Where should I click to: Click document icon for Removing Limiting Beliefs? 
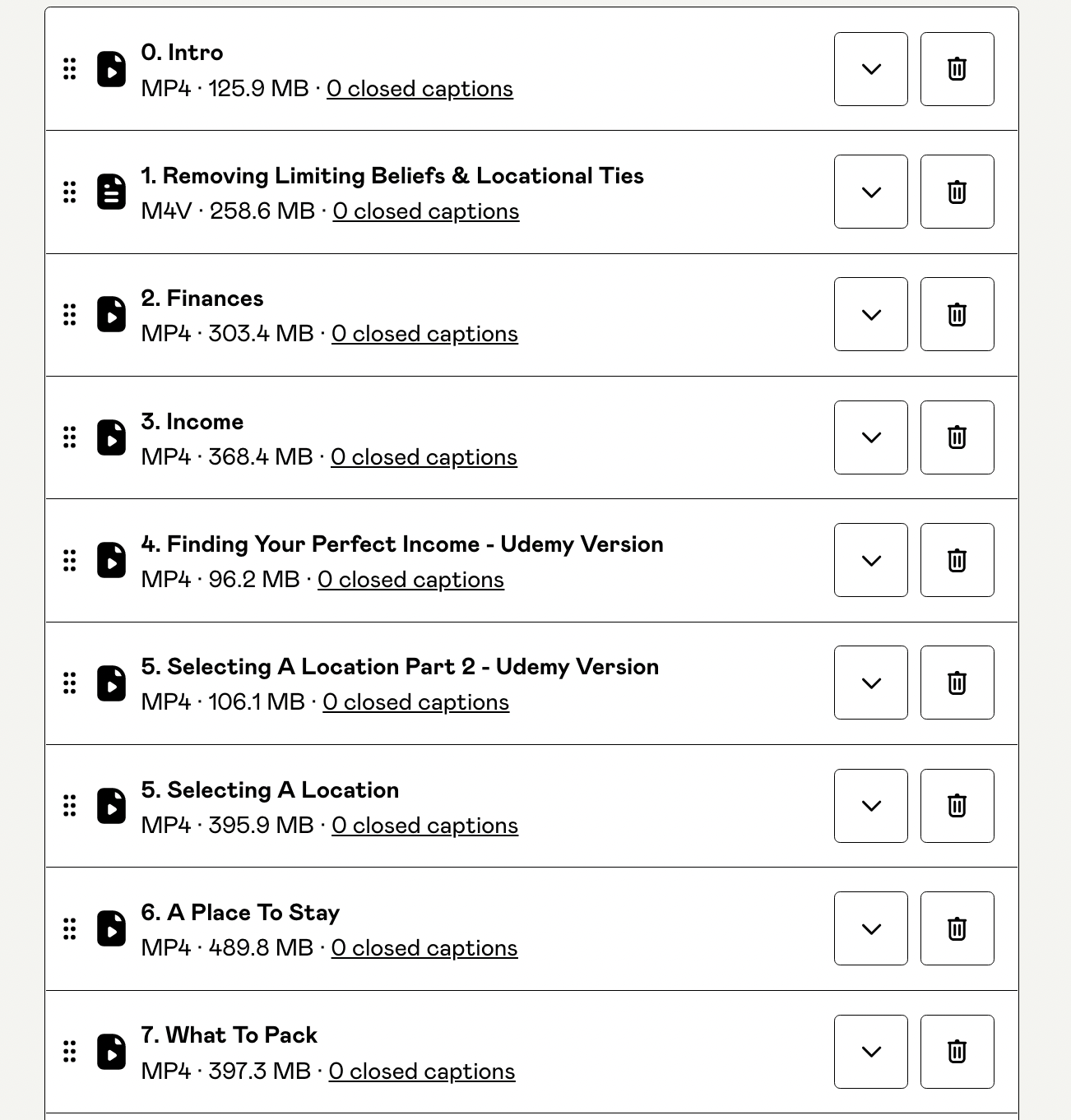click(112, 192)
